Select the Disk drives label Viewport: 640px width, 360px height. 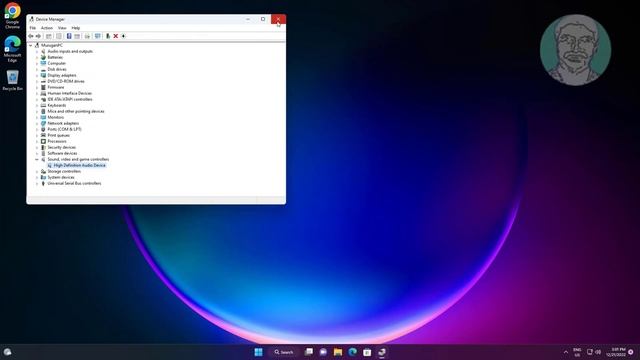click(x=57, y=69)
